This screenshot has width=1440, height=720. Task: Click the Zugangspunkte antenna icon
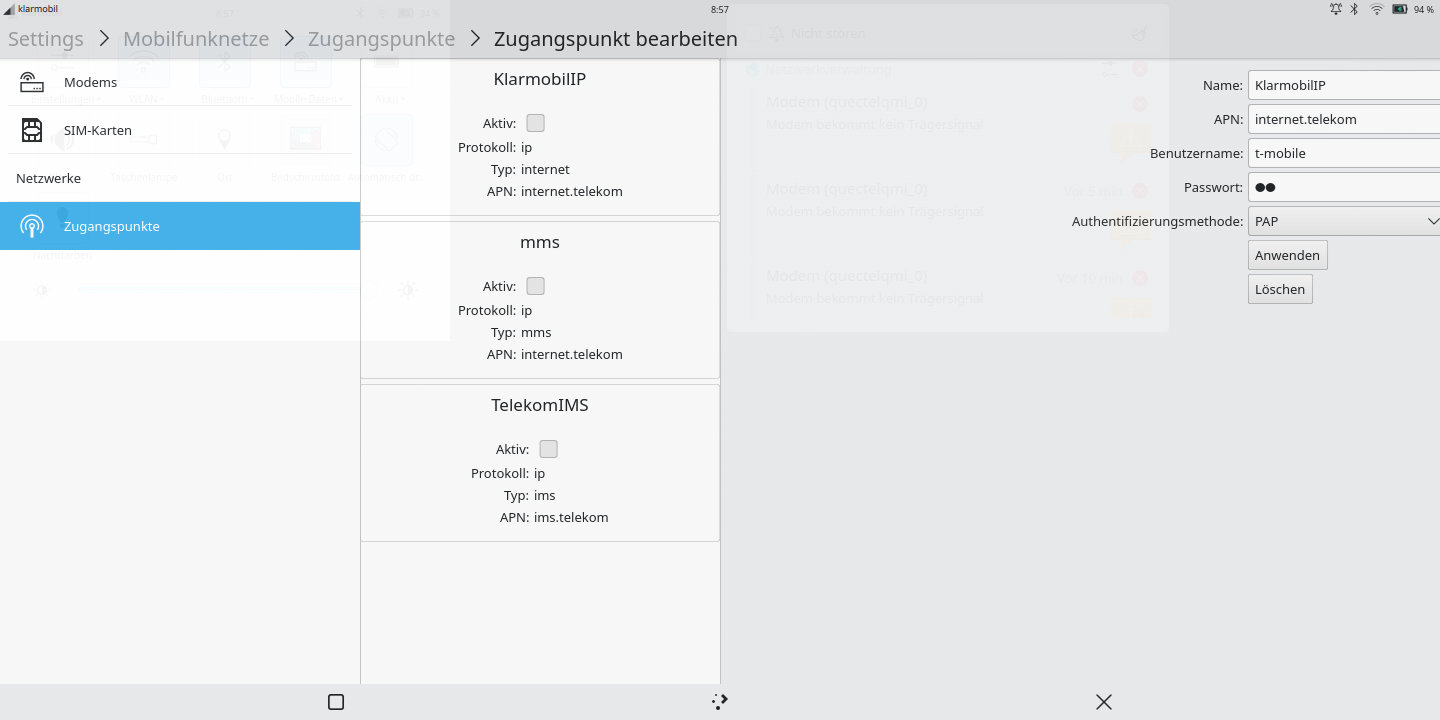tap(32, 226)
